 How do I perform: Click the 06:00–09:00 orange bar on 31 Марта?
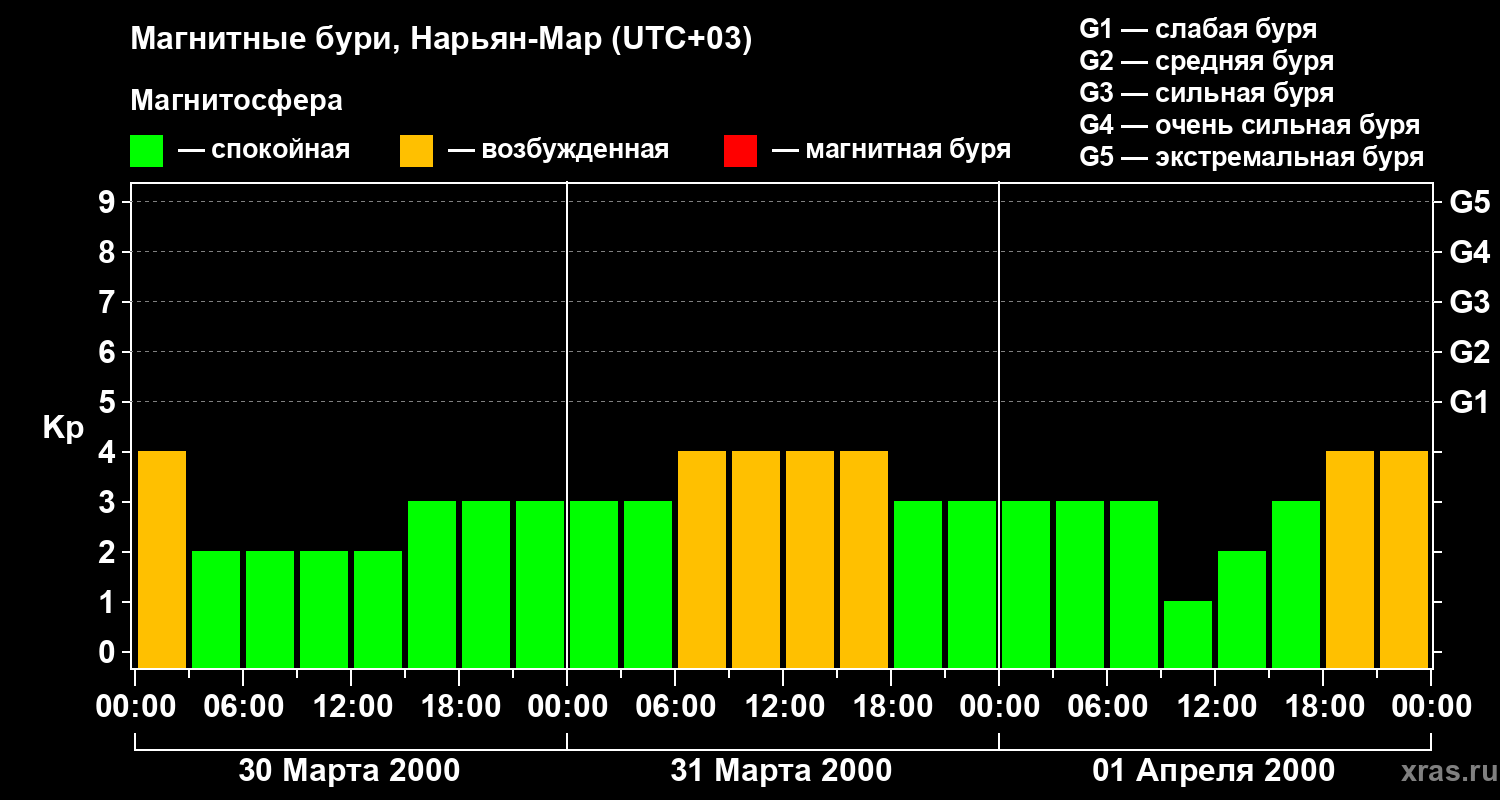click(x=702, y=559)
